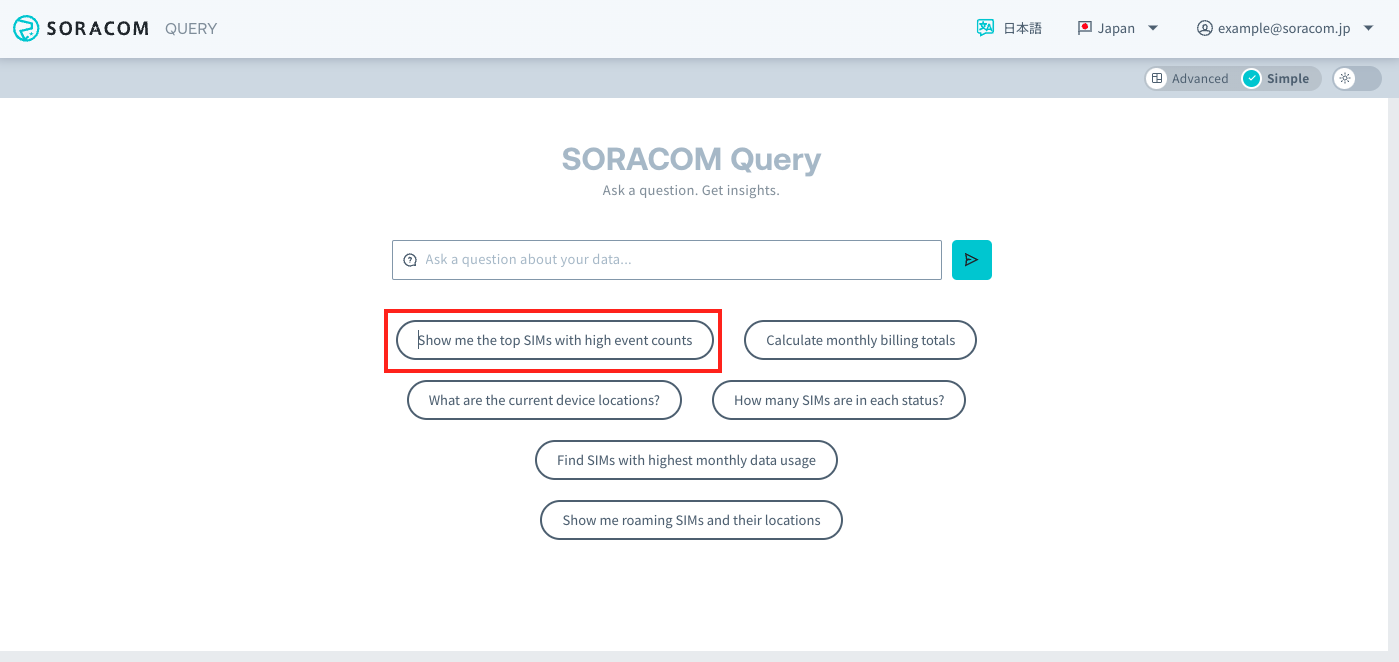Click Calculate monthly billing totals
Screen dimensions: 1399x662
(859, 340)
